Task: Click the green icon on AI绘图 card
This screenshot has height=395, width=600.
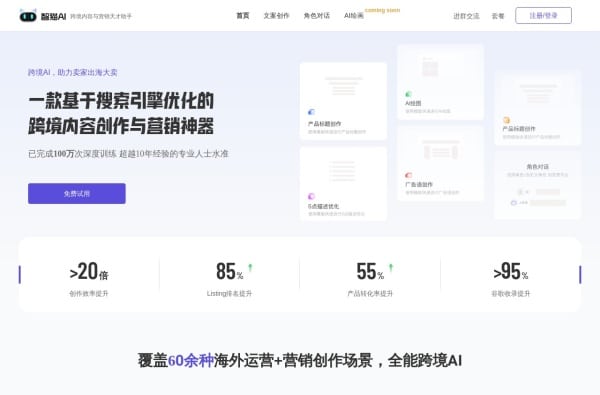Action: (408, 94)
